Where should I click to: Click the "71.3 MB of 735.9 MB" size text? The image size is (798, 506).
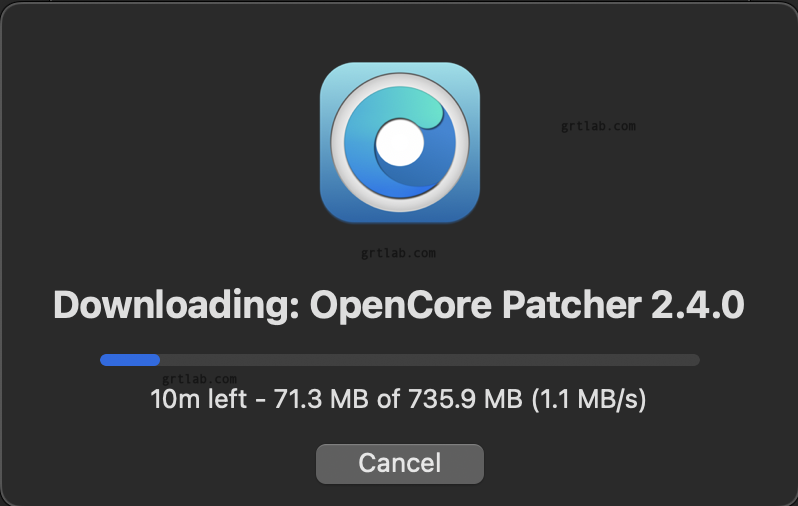398,399
